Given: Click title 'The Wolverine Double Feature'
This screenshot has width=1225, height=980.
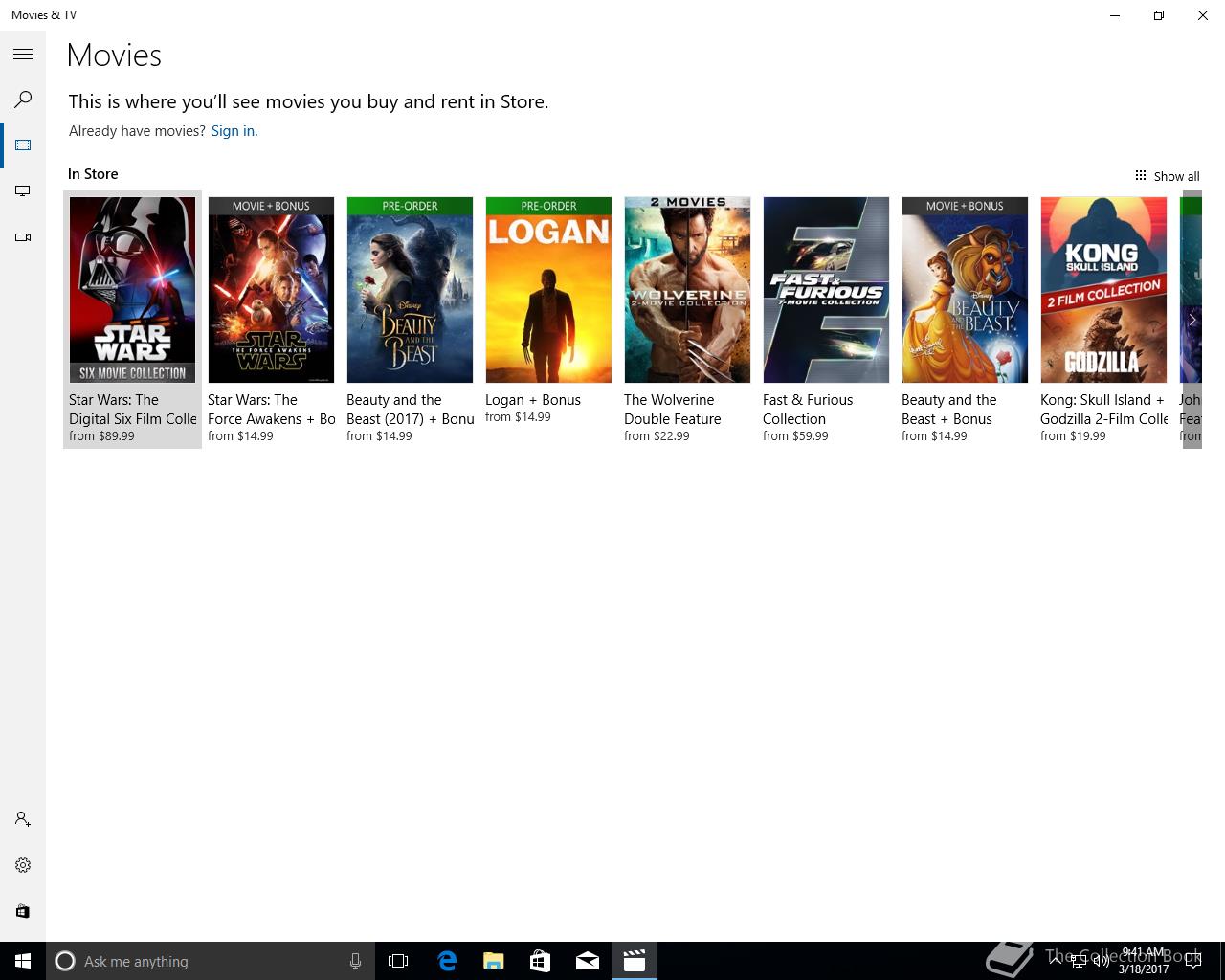Looking at the screenshot, I should 673,410.
